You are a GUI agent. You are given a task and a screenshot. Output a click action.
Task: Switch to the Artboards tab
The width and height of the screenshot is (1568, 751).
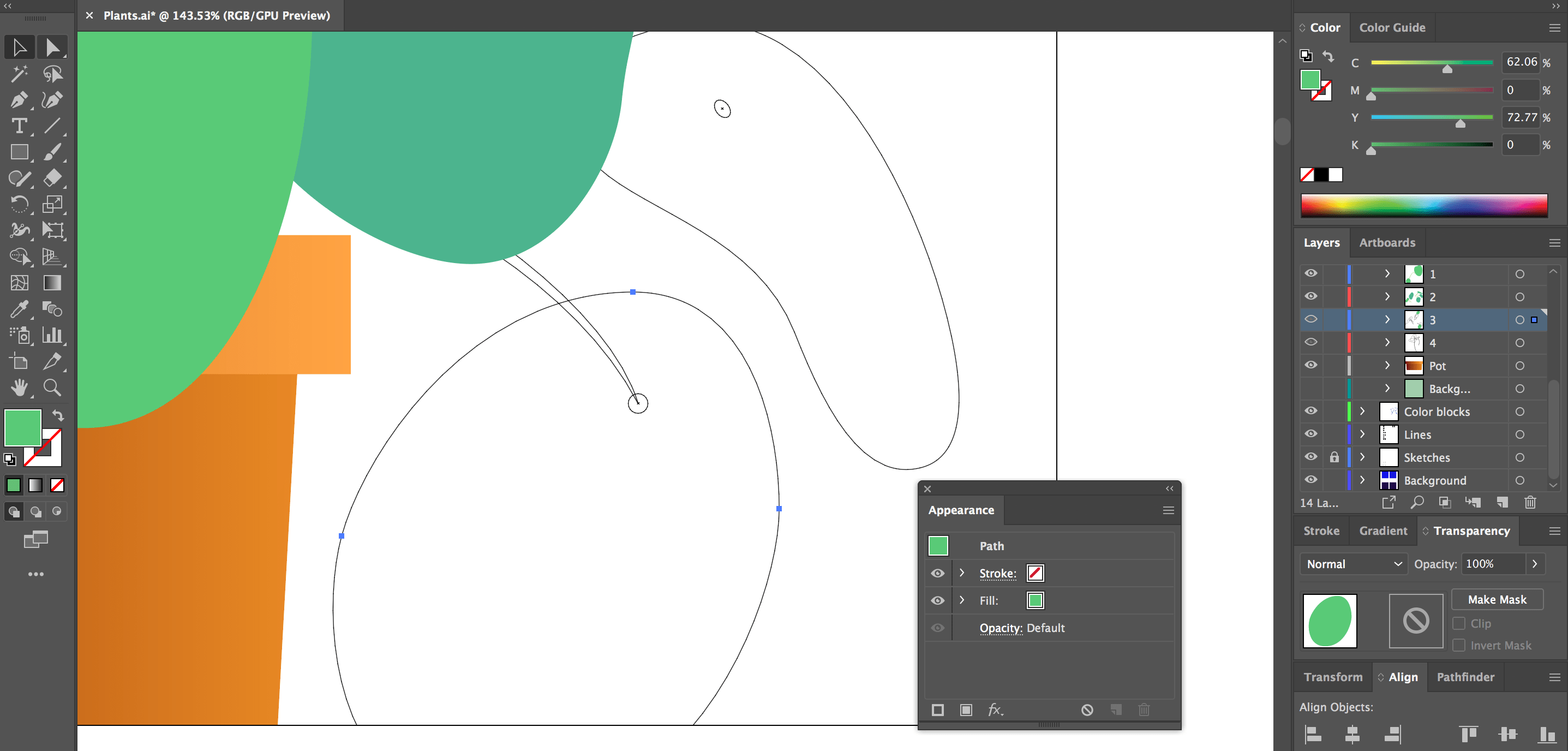[1387, 242]
